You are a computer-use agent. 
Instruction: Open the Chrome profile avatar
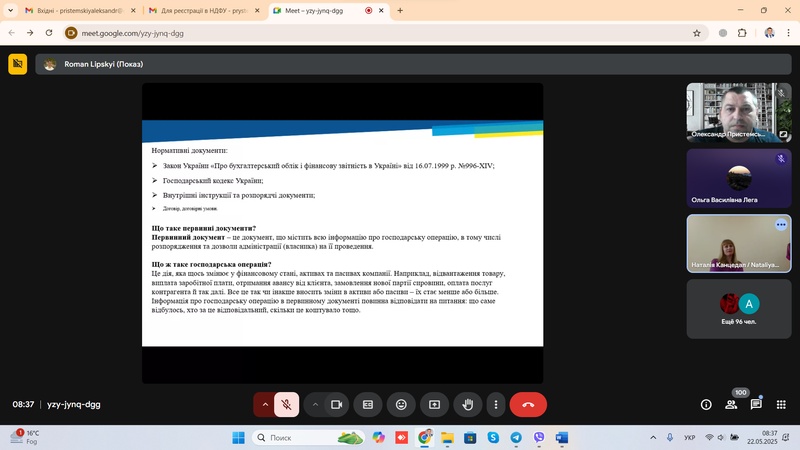[x=769, y=33]
